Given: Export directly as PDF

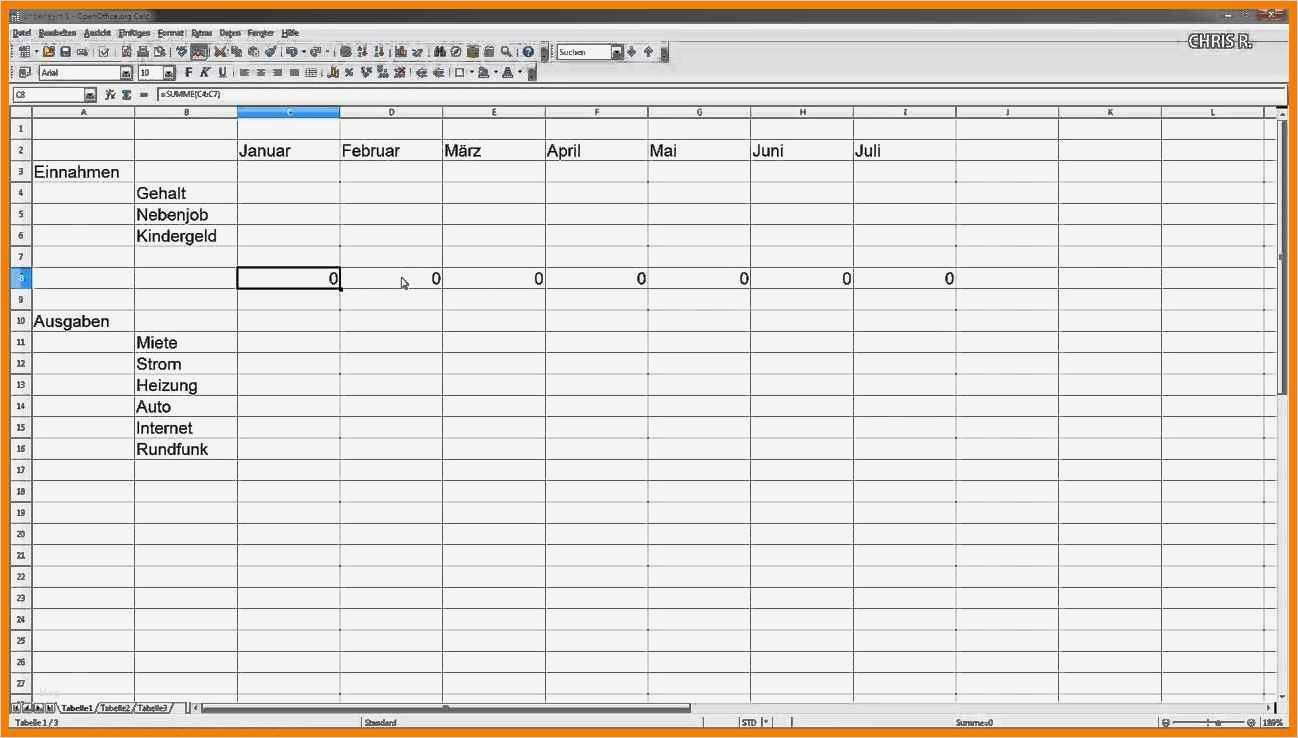Looking at the screenshot, I should pyautogui.click(x=127, y=52).
